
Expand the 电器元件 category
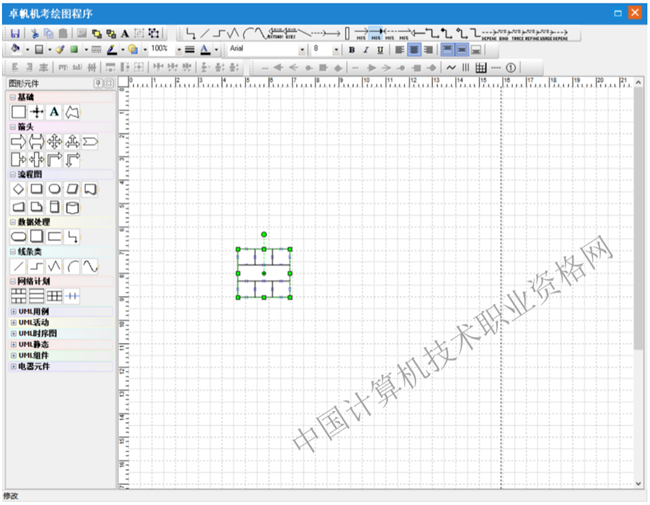click(13, 367)
